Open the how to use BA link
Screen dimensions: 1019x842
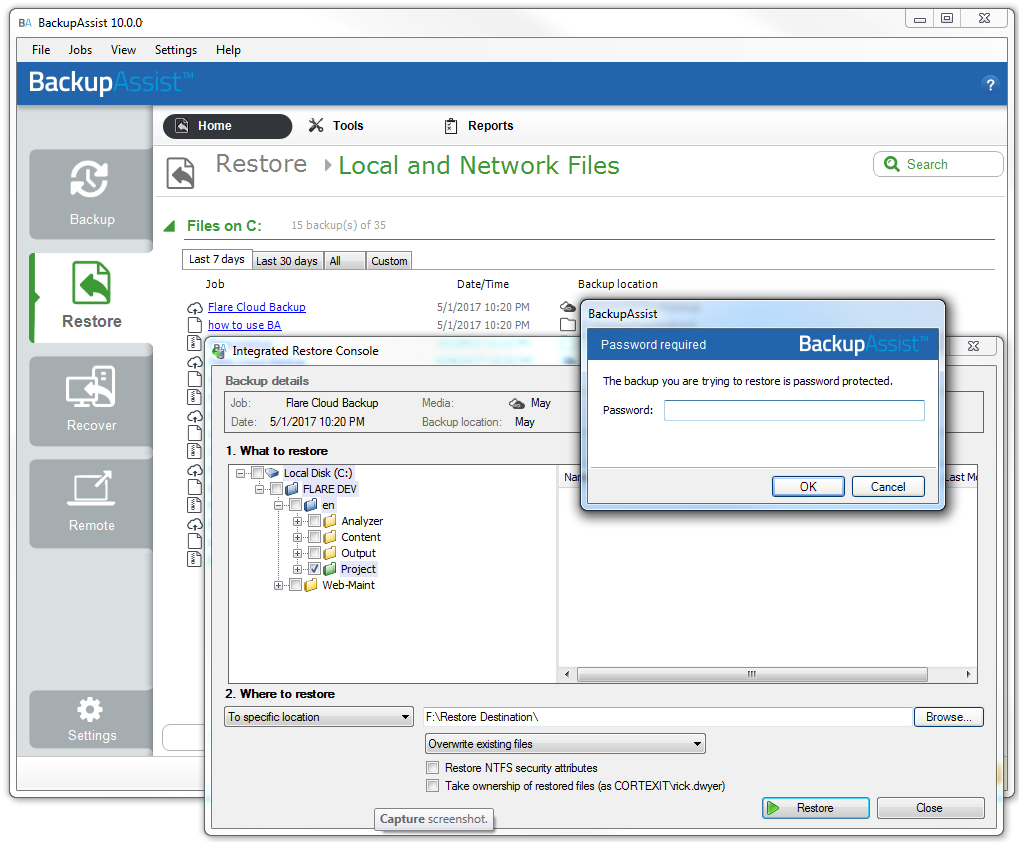tap(244, 325)
